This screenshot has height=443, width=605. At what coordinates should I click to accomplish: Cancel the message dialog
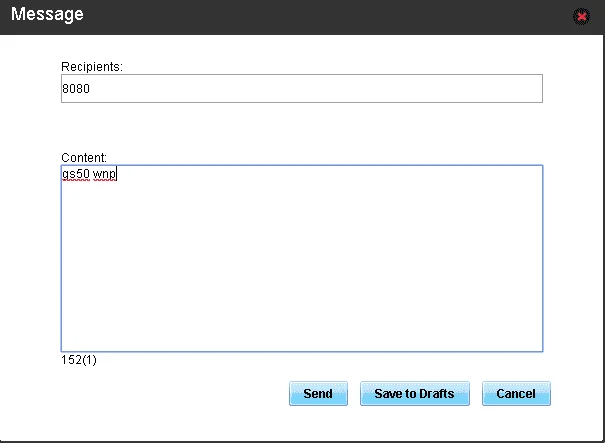(x=516, y=394)
